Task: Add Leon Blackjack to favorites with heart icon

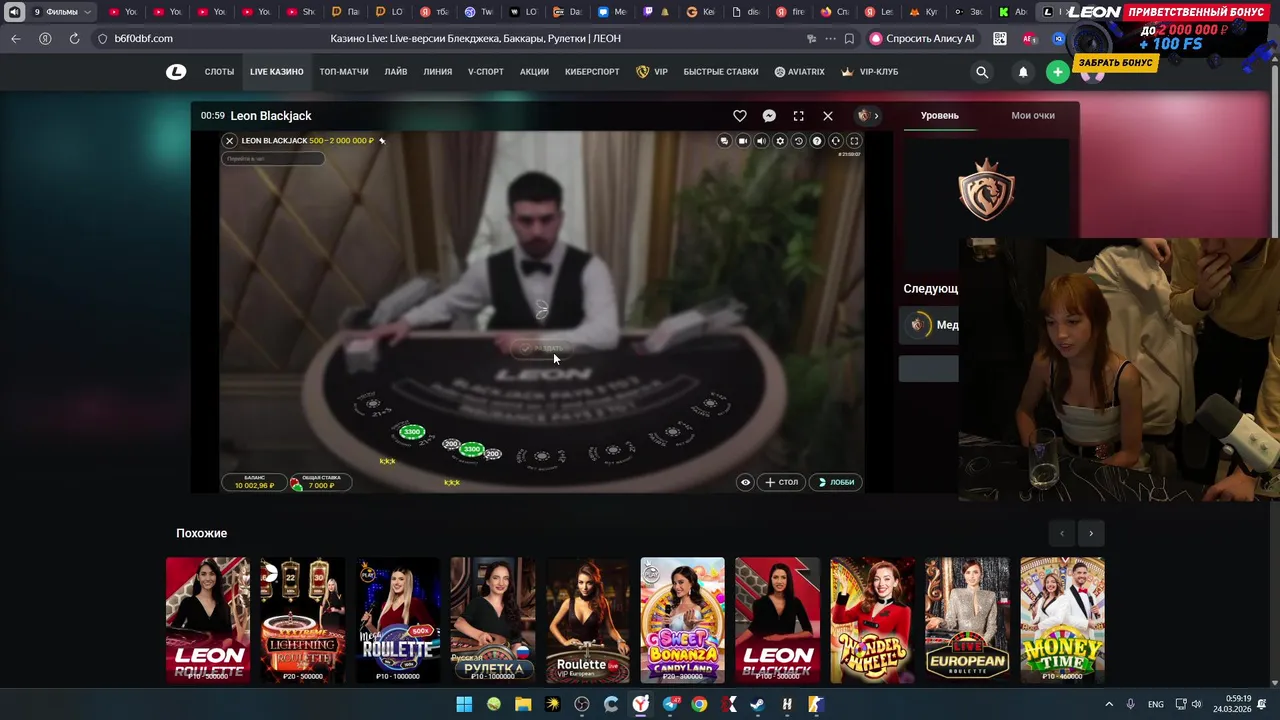Action: [x=740, y=116]
